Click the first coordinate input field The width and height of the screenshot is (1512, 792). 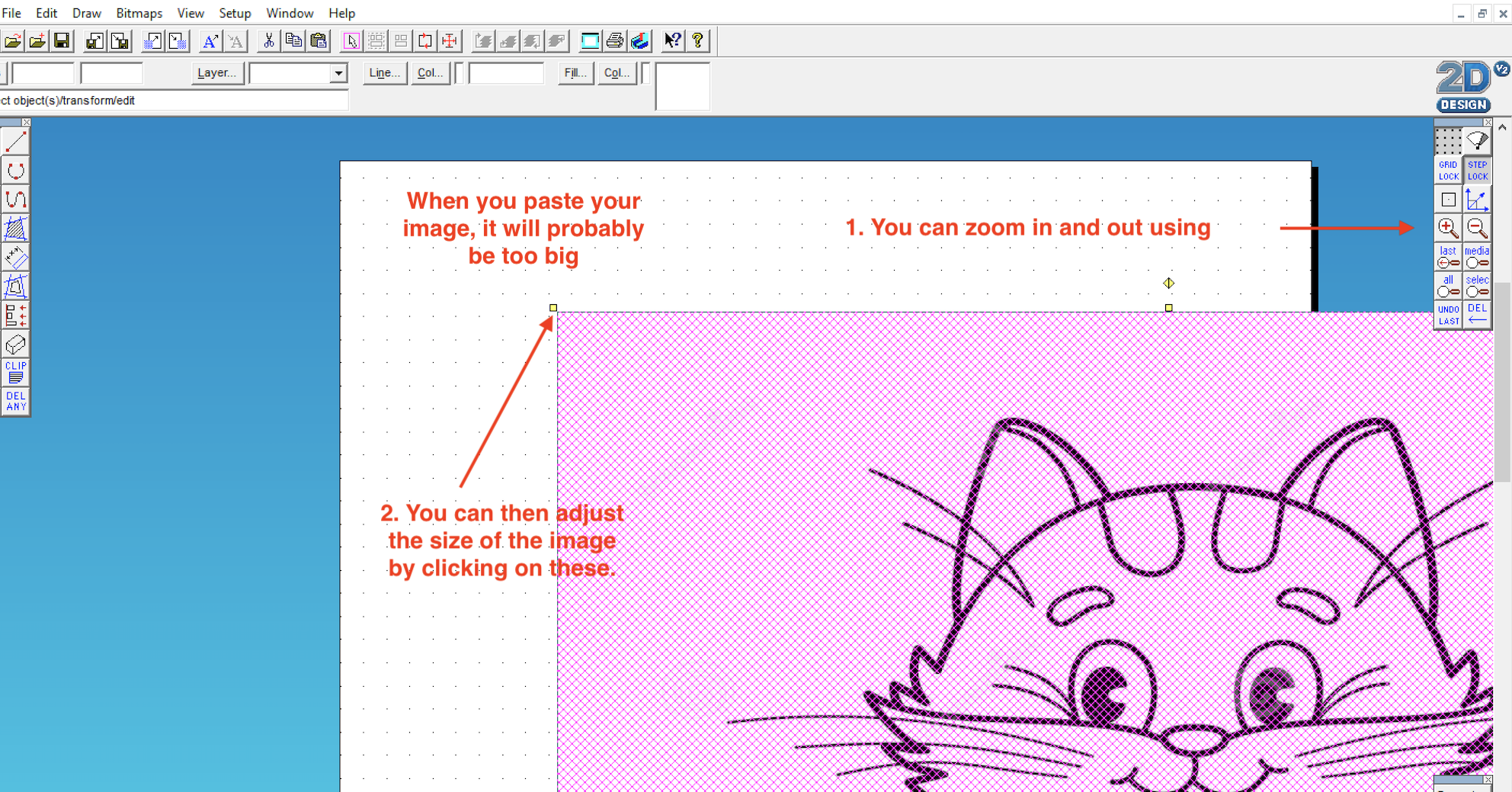pos(43,73)
